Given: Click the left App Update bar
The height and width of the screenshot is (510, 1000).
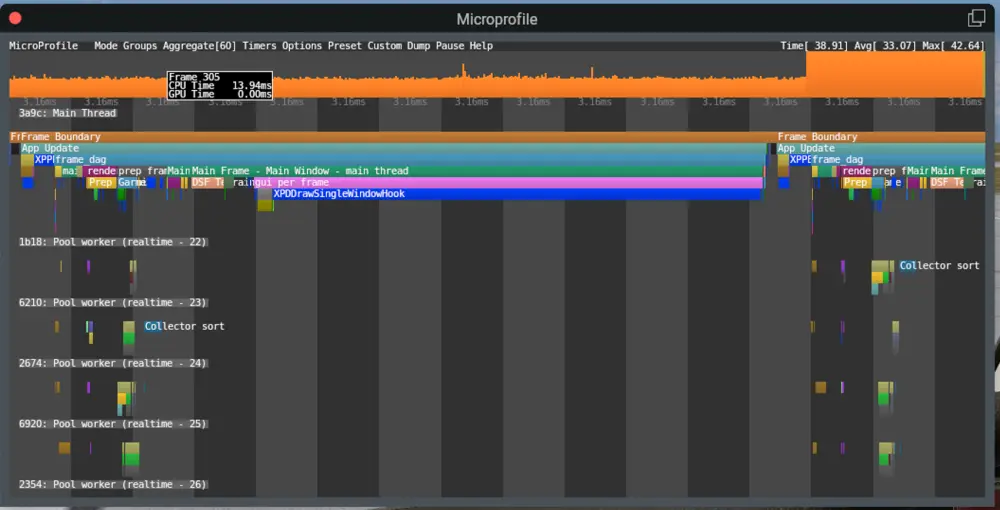Looking at the screenshot, I should tap(390, 148).
